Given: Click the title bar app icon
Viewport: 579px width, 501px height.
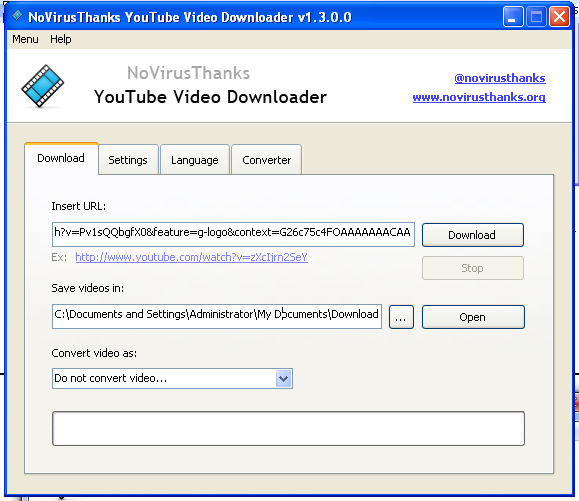Looking at the screenshot, I should tap(17, 16).
